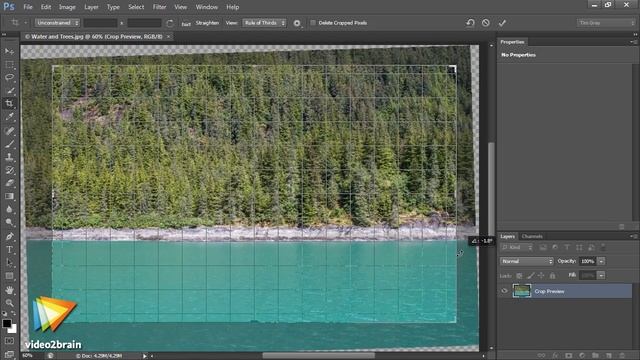Screen dimensions: 640x360
Task: Open the Unconstrained aspect ratio dropdown
Action: [x=57, y=23]
